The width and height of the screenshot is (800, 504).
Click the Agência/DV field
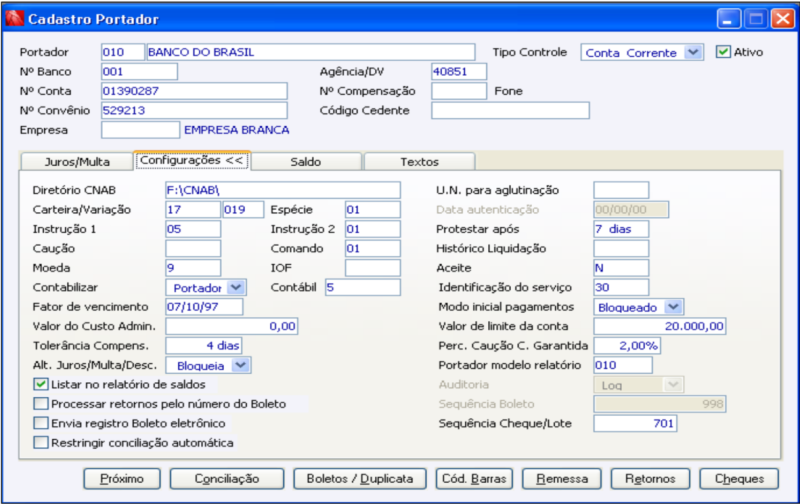click(459, 71)
